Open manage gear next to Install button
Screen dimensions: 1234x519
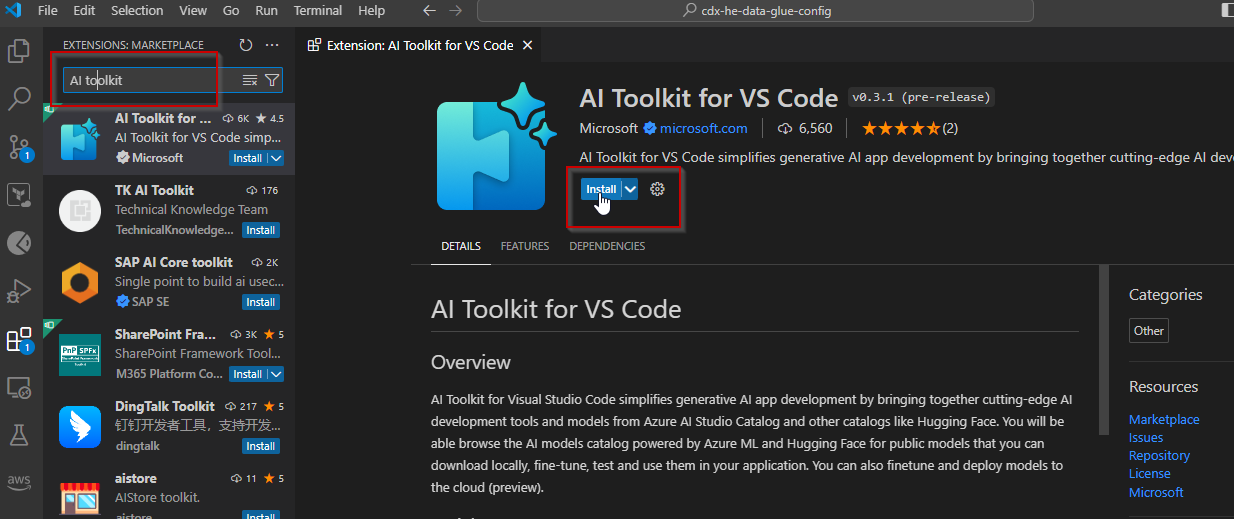coord(657,189)
